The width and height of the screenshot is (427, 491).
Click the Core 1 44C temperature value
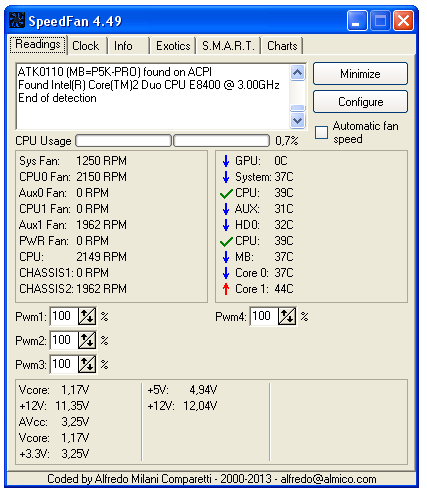(284, 289)
